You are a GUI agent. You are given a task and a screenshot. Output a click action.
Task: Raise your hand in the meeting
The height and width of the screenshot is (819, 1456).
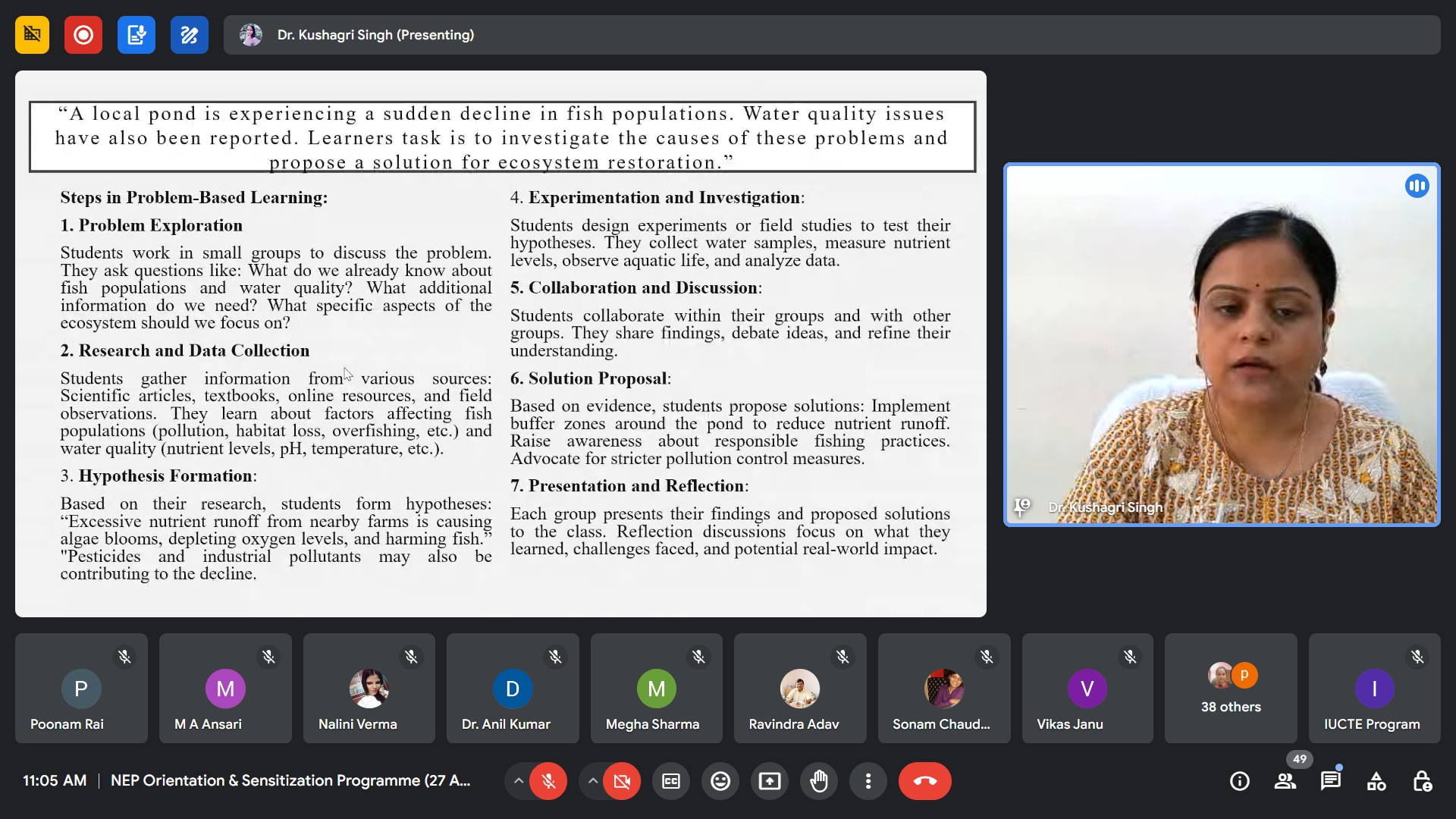(819, 781)
